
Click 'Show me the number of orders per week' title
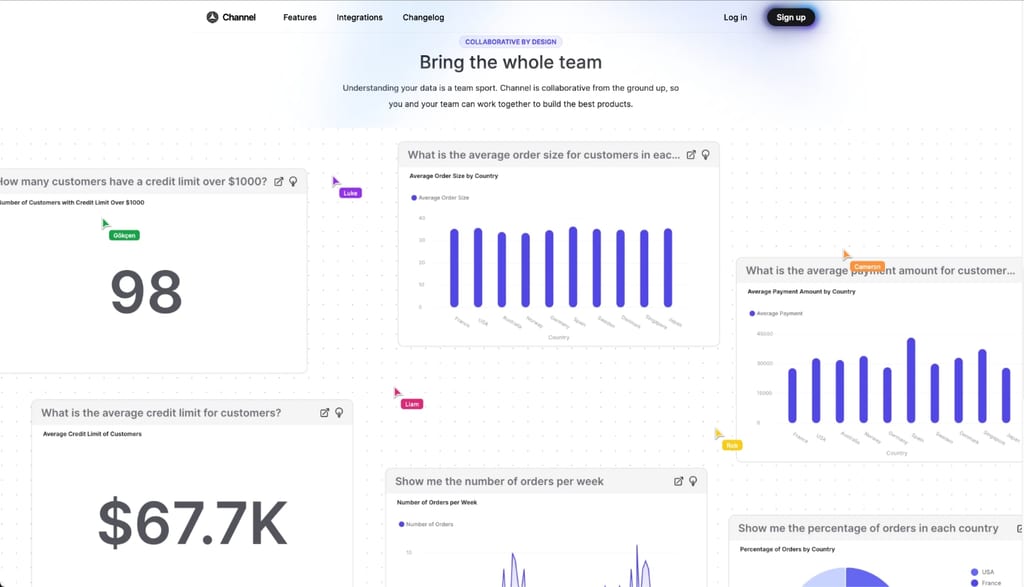499,481
